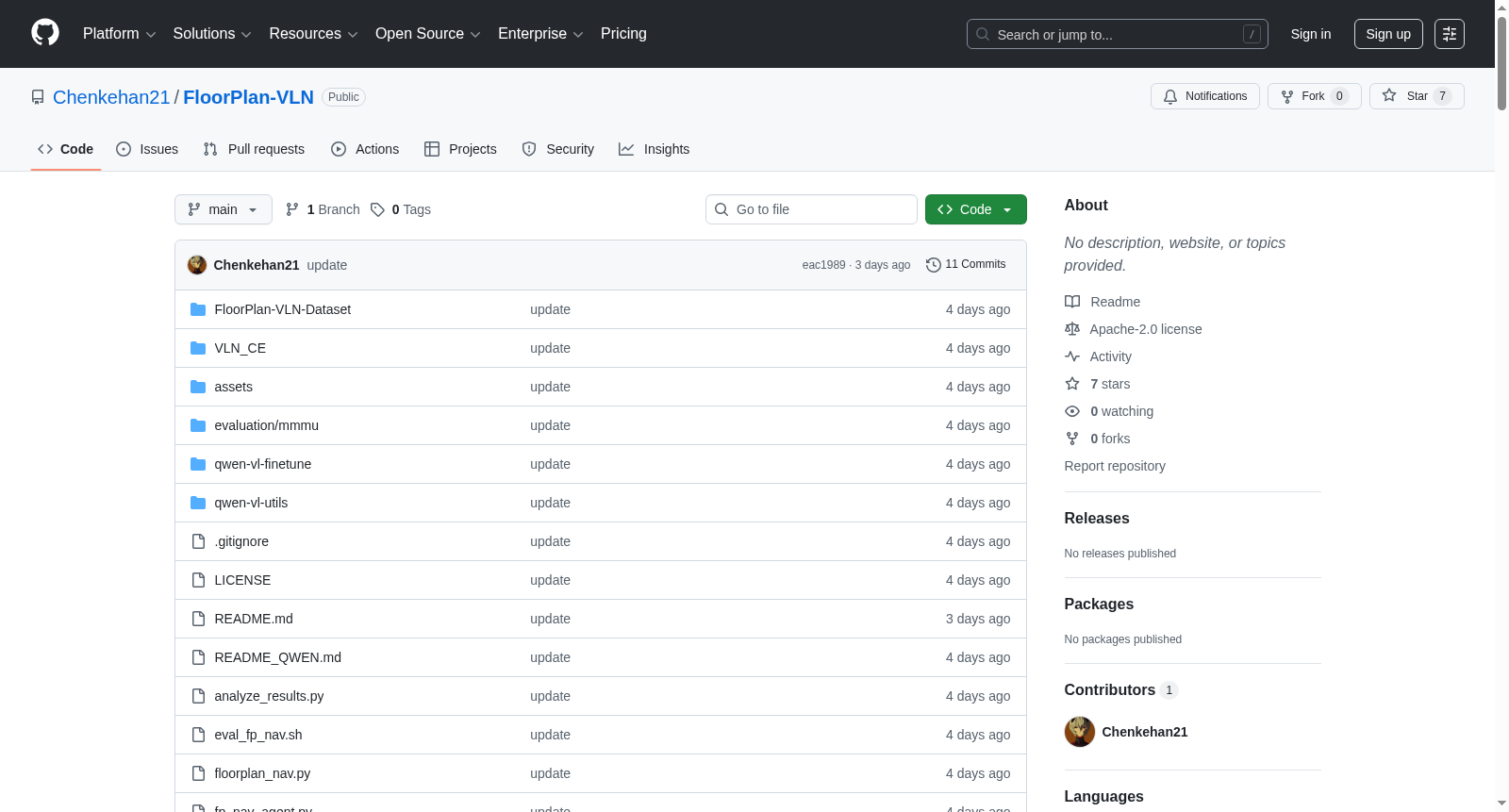Open the 11 Commits history
This screenshot has height=812, width=1509.
click(966, 265)
